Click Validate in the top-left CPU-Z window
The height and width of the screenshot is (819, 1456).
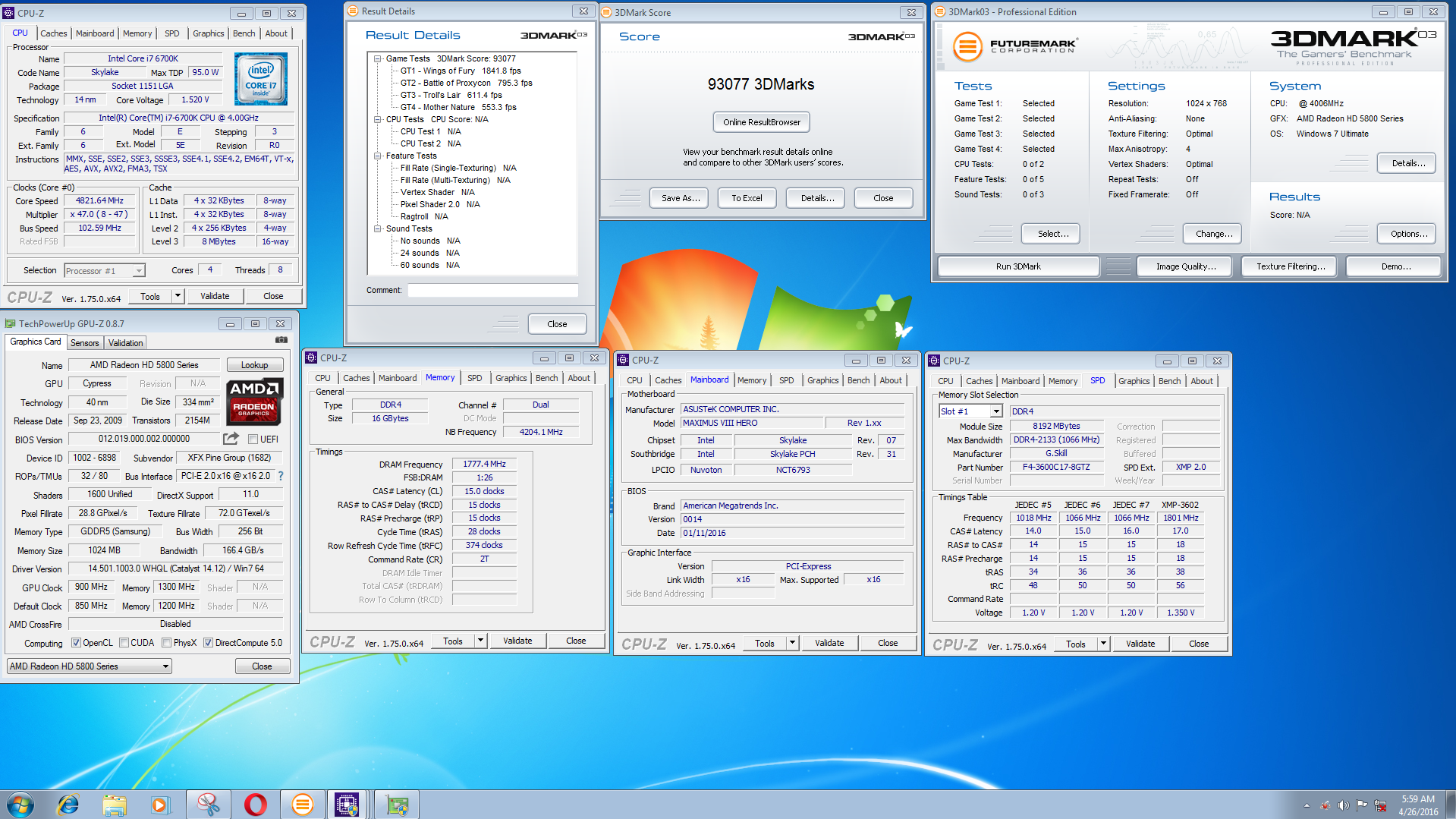coord(215,296)
